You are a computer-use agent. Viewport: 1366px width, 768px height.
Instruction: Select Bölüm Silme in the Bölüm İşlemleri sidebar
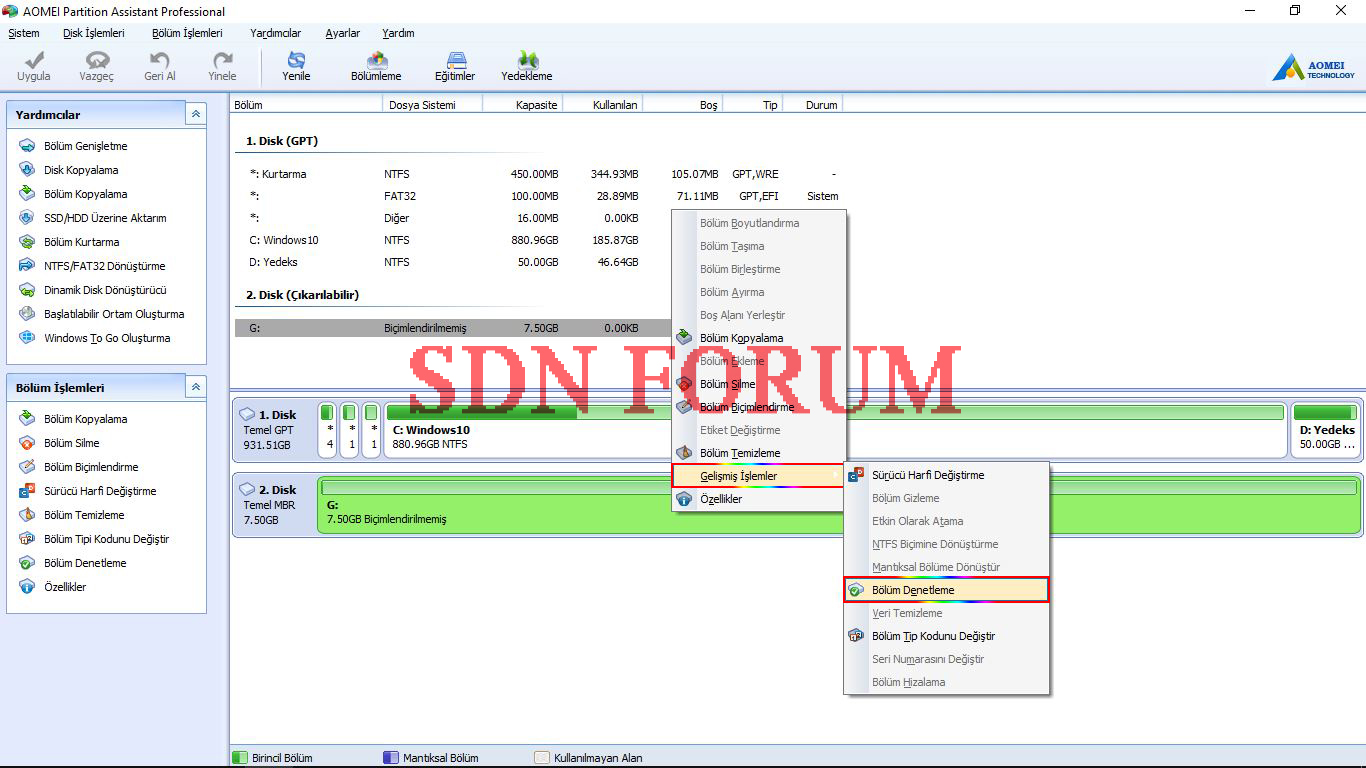coord(71,443)
